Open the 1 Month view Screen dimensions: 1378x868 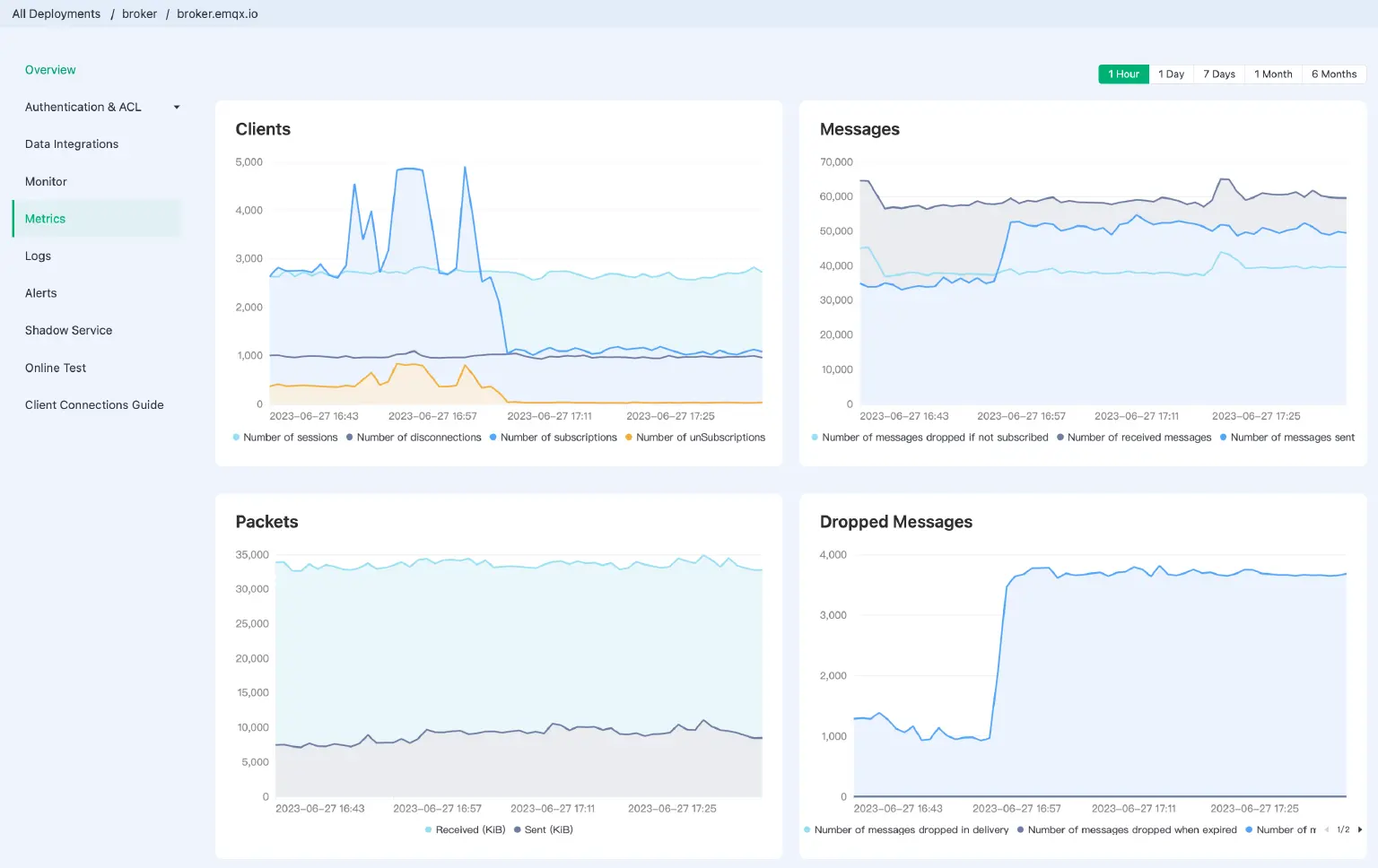tap(1273, 74)
